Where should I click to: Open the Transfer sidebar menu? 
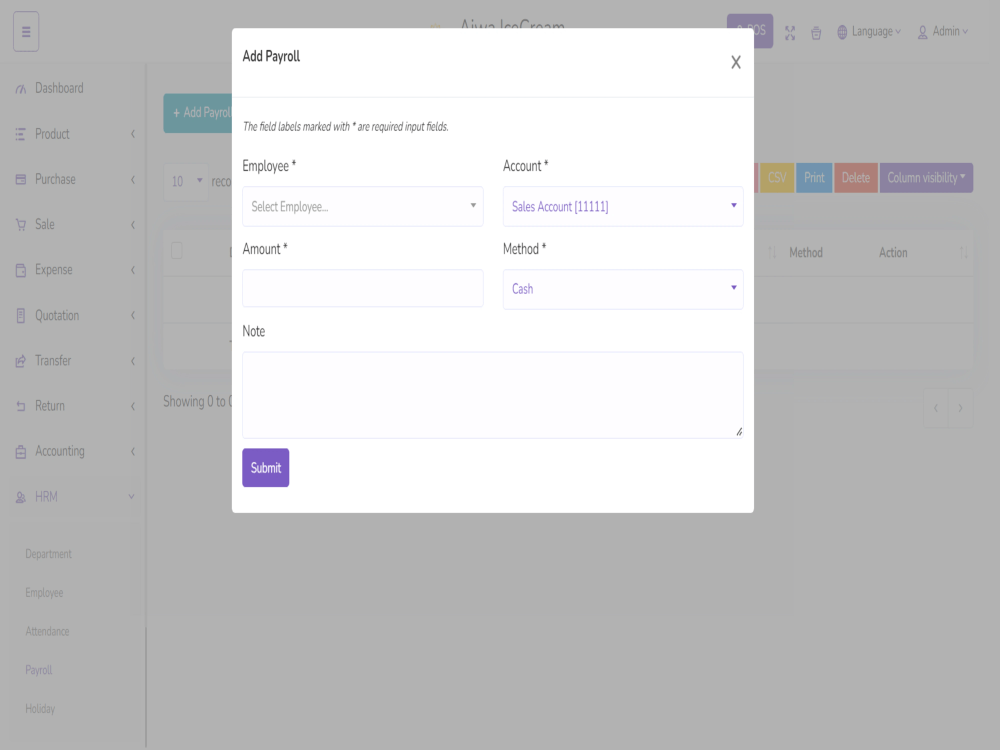click(74, 361)
